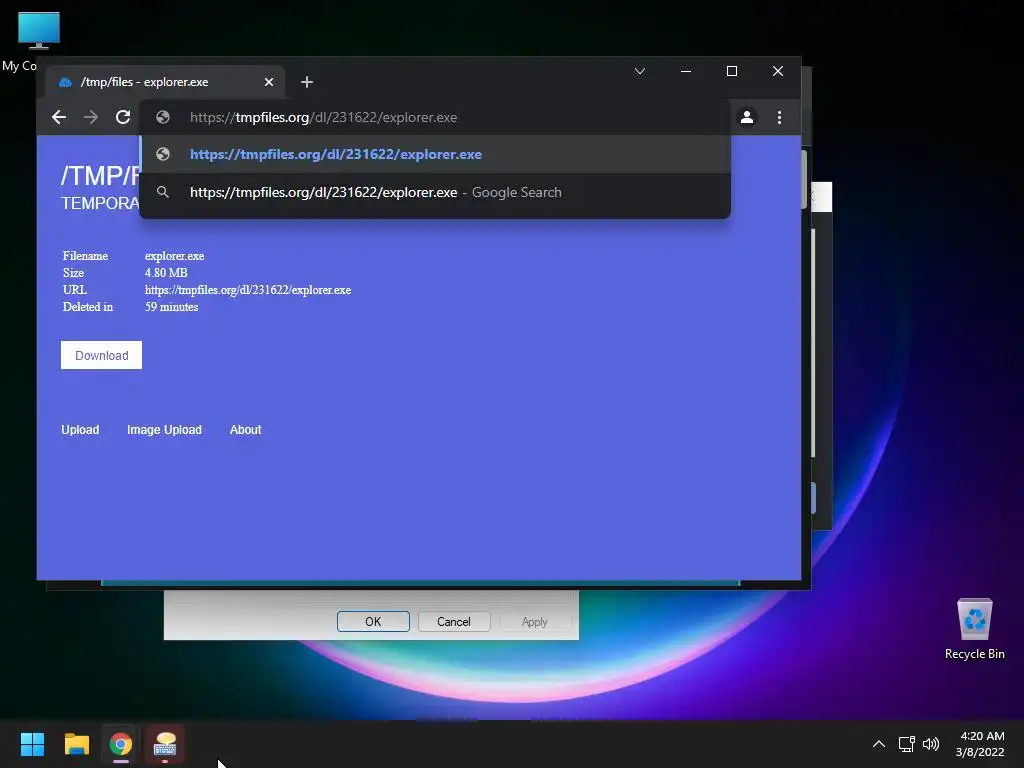Click the address bar URL field
The height and width of the screenshot is (768, 1024).
click(x=434, y=118)
